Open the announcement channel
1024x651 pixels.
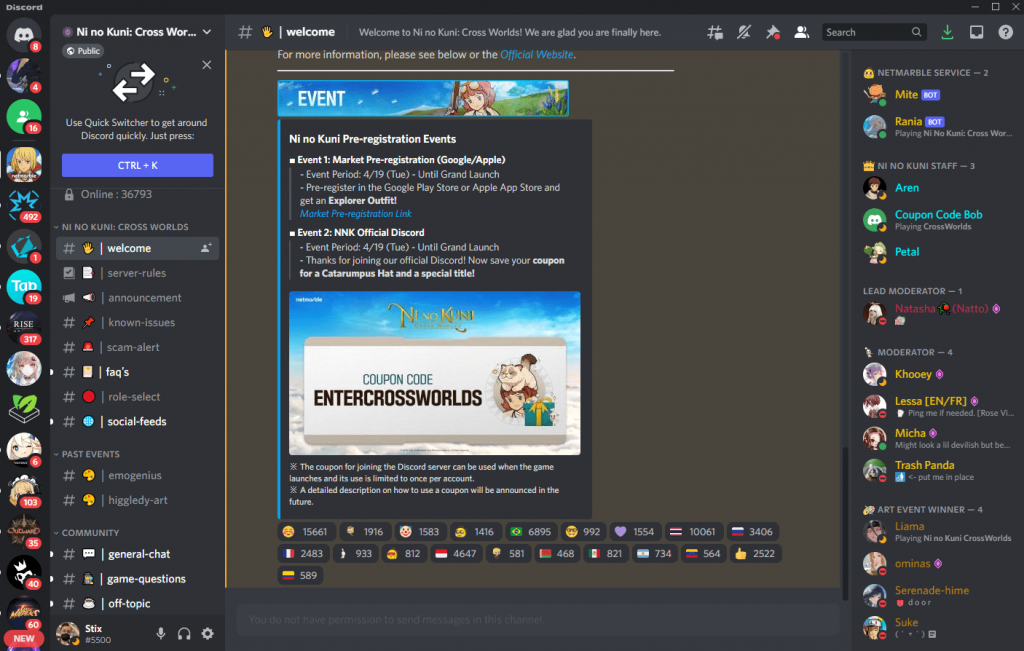tap(137, 298)
